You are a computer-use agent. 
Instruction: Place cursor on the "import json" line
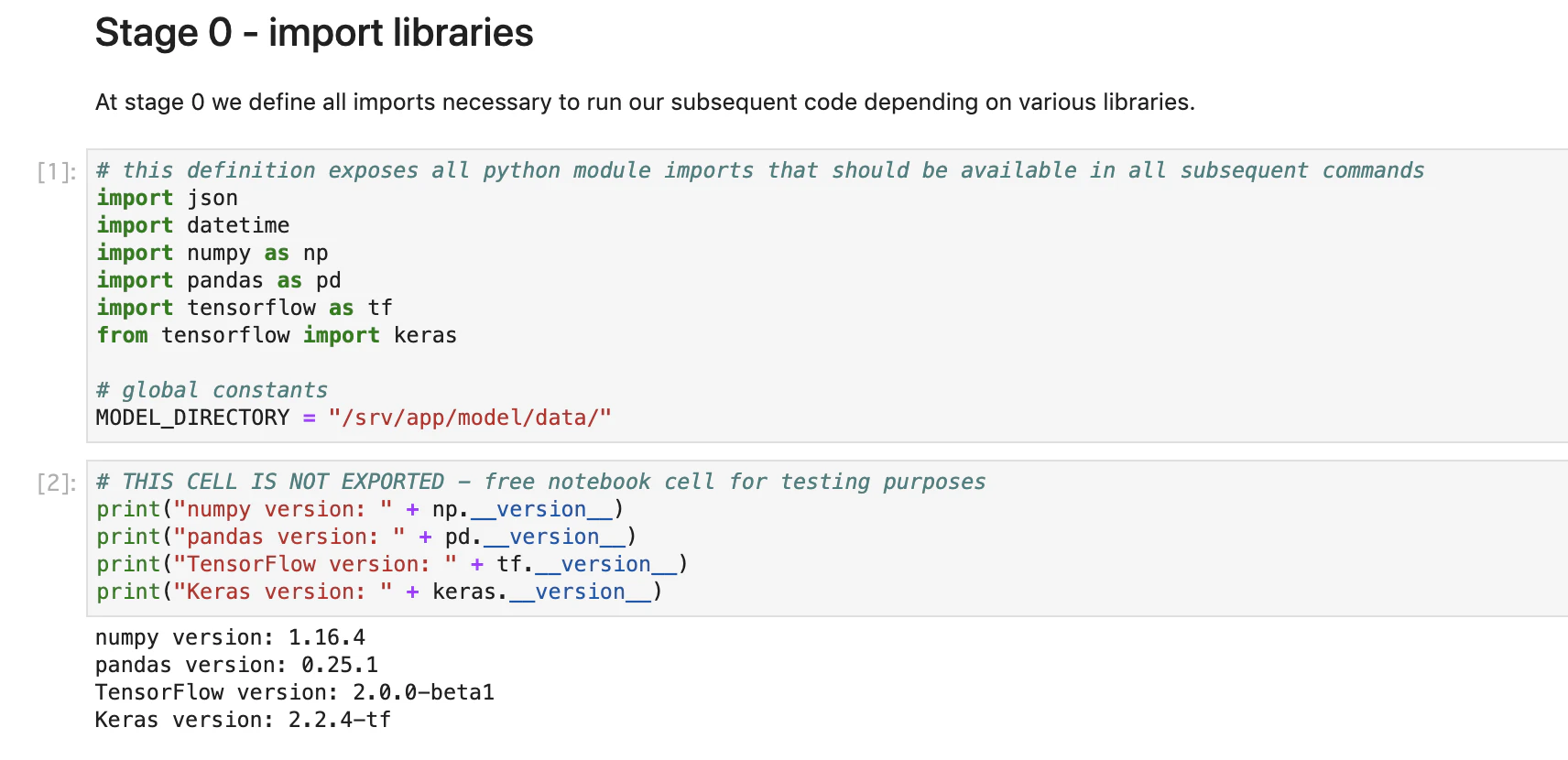[x=167, y=198]
